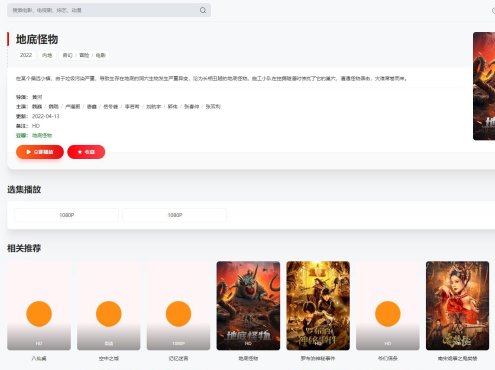
Task: Click the 罗布泊神秘事件 title text
Action: (318, 359)
